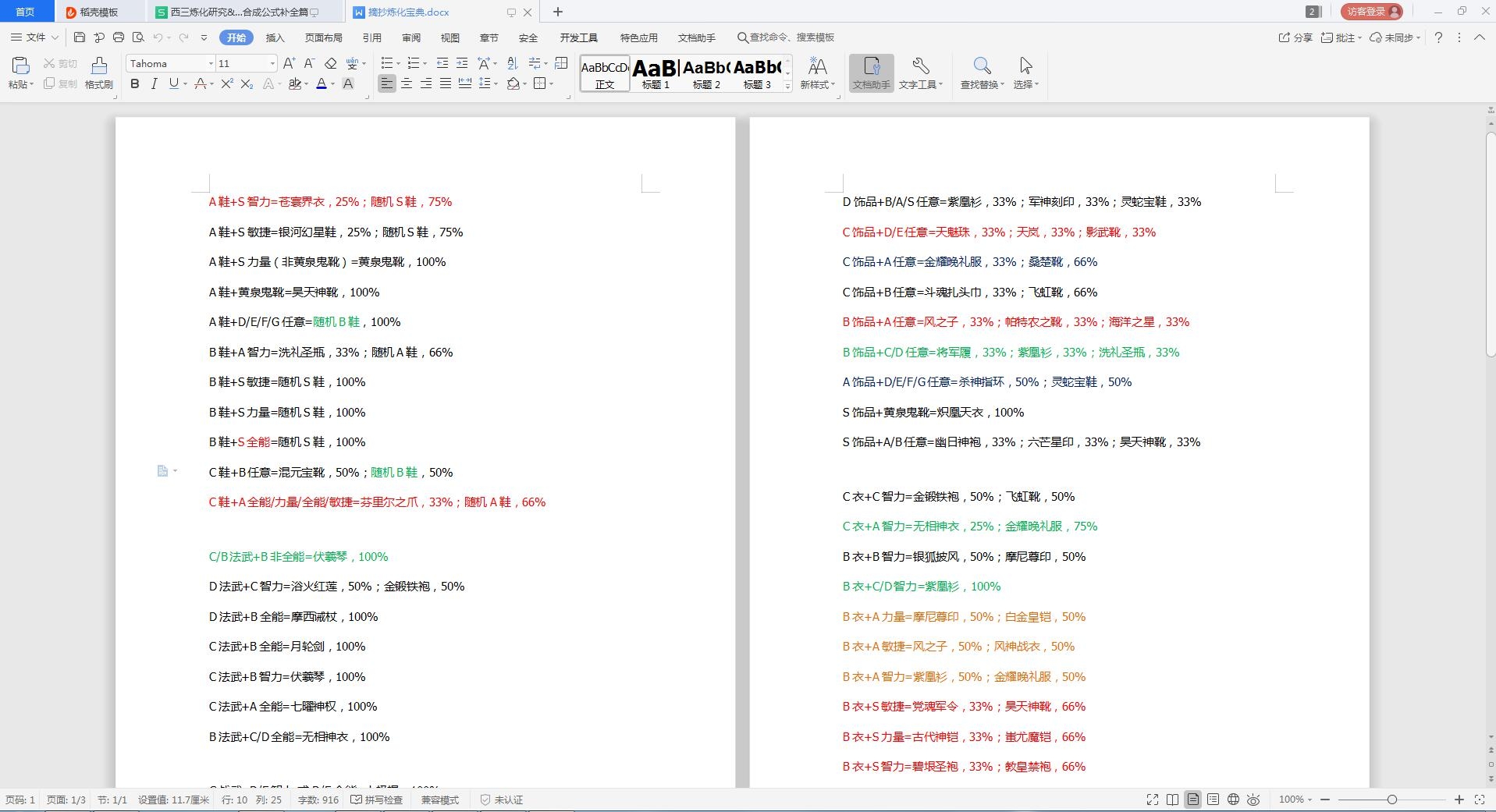Open the 页面布局 (Page Layout) tab
This screenshot has height=812, width=1496.
pyautogui.click(x=324, y=37)
